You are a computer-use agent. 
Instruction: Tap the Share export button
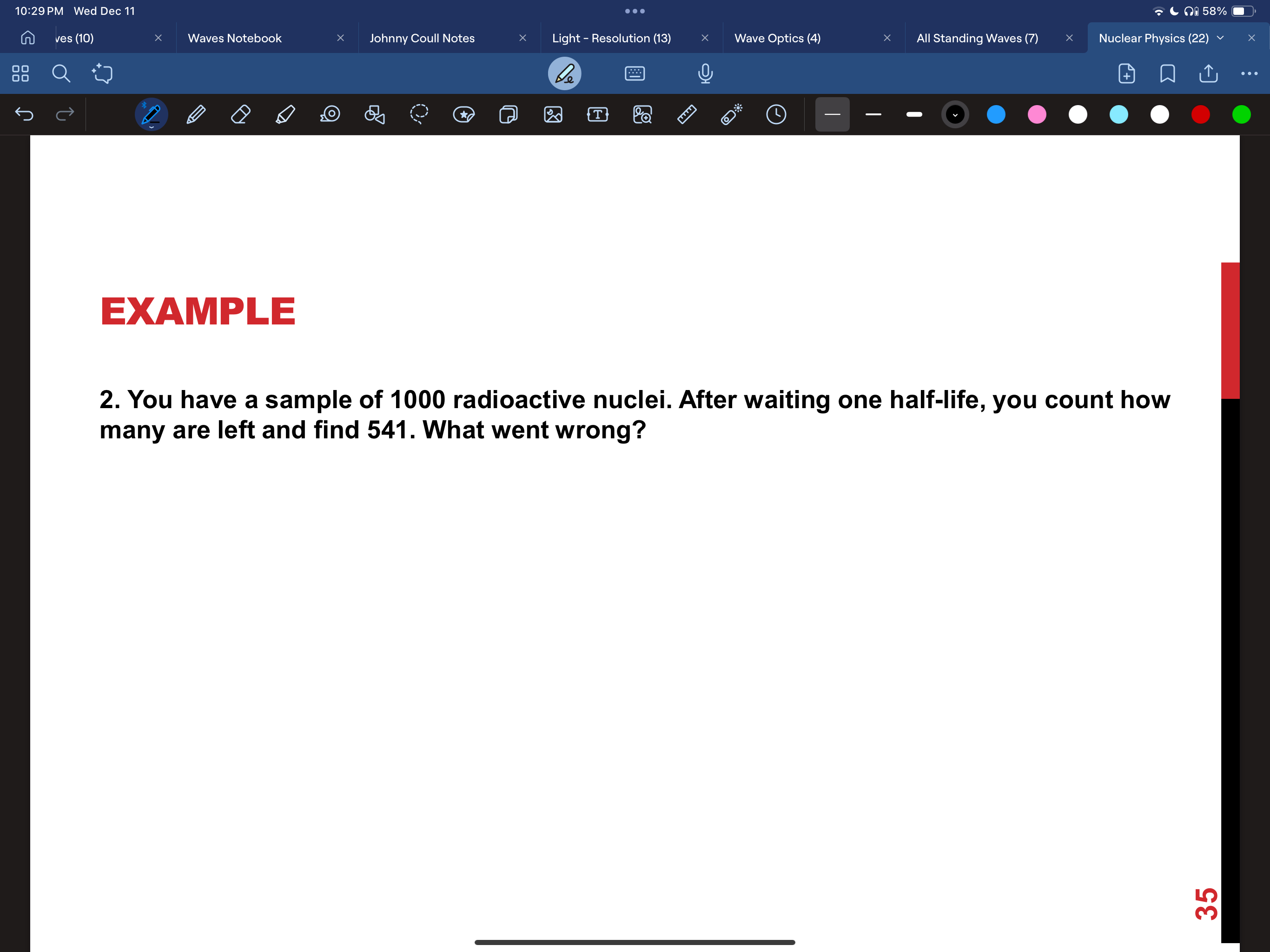(1208, 73)
